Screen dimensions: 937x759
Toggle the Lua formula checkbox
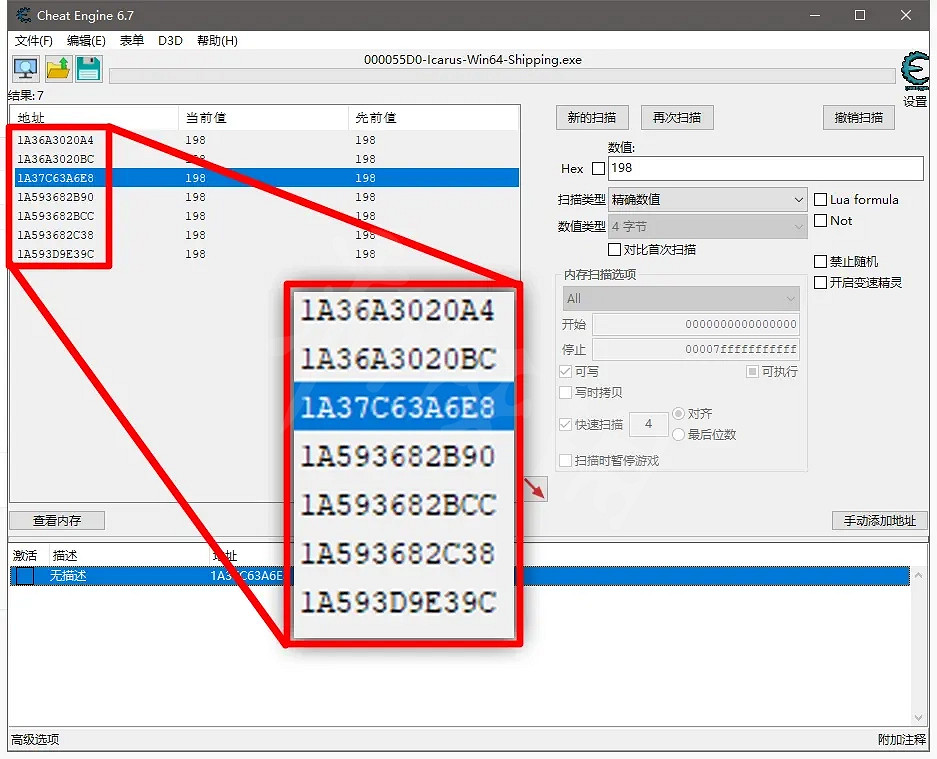tap(821, 200)
